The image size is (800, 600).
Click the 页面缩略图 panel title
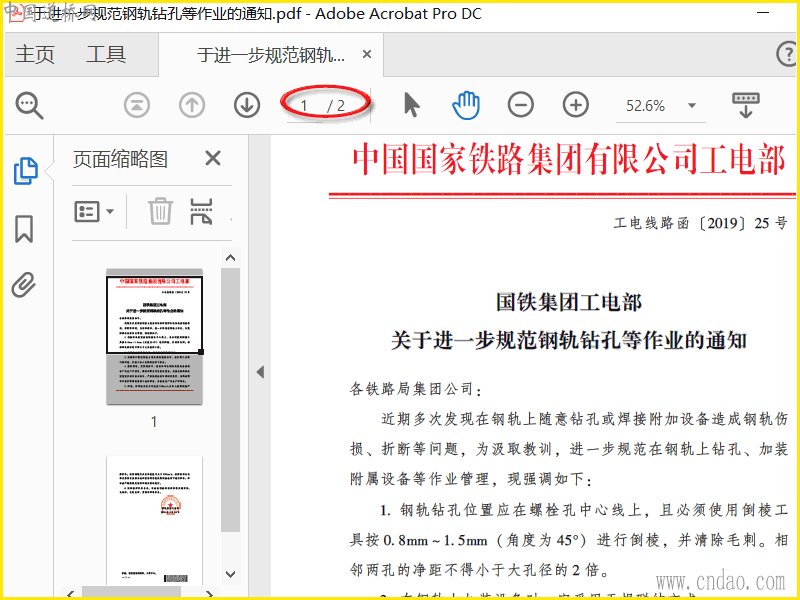120,159
